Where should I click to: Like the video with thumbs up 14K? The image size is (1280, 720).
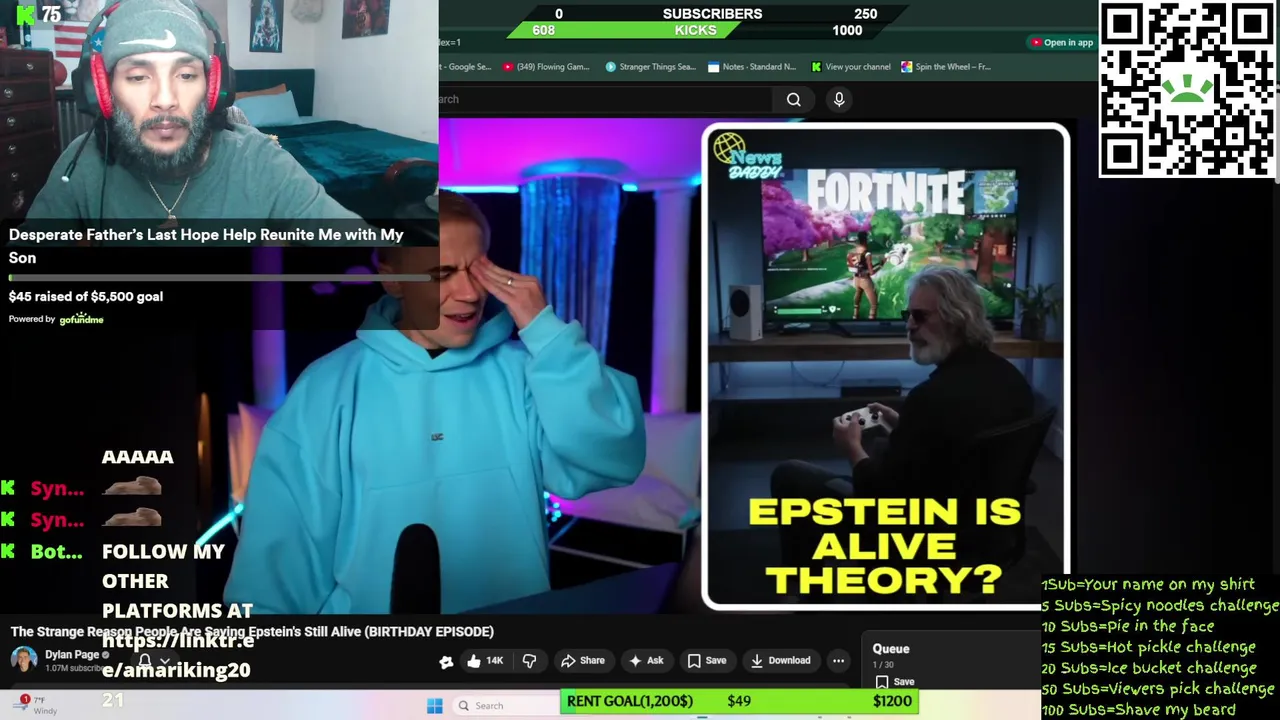pos(484,660)
